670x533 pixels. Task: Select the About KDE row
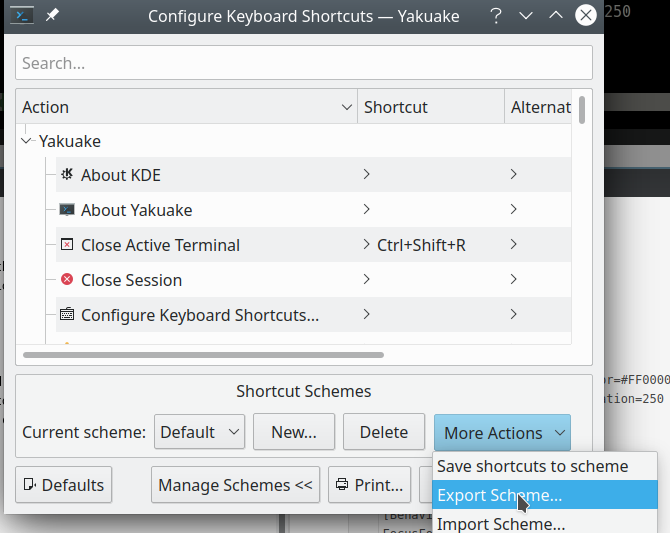tap(314, 174)
